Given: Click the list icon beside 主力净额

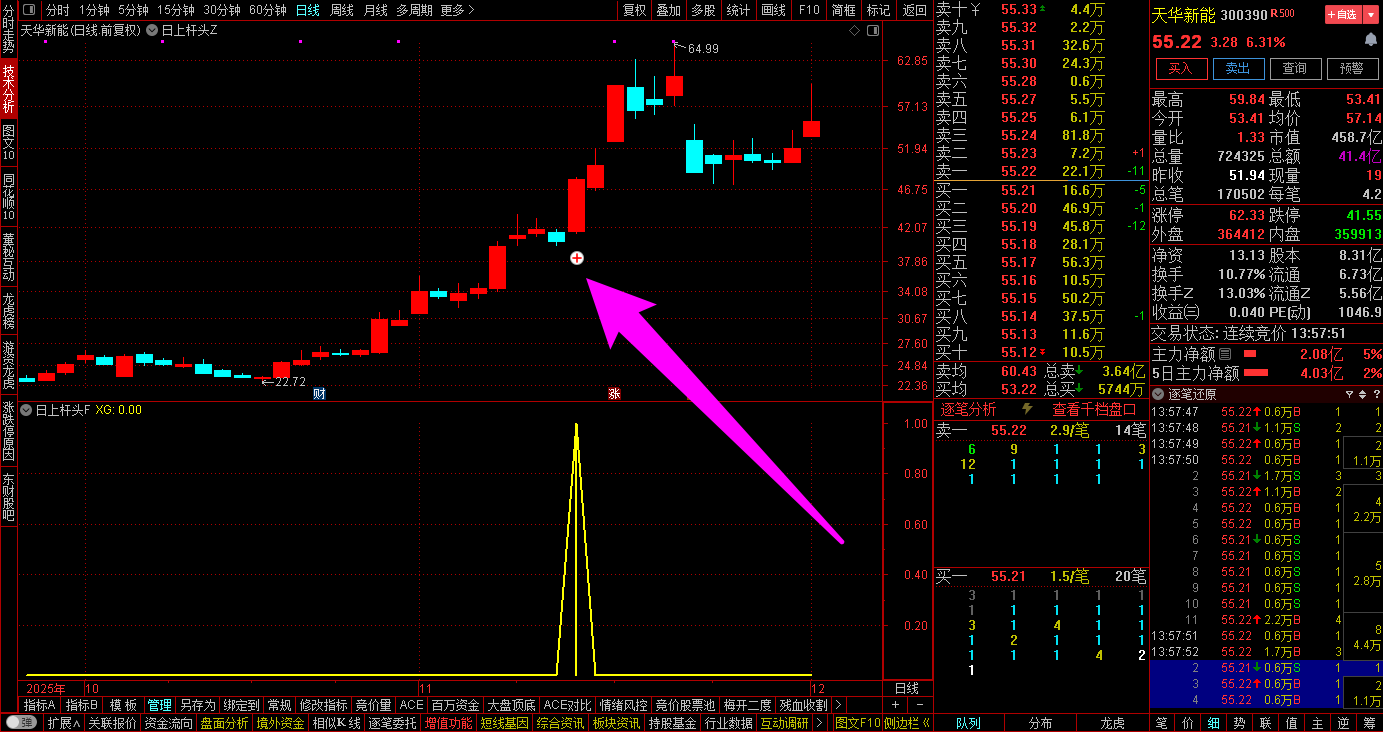Looking at the screenshot, I should pyautogui.click(x=1225, y=354).
